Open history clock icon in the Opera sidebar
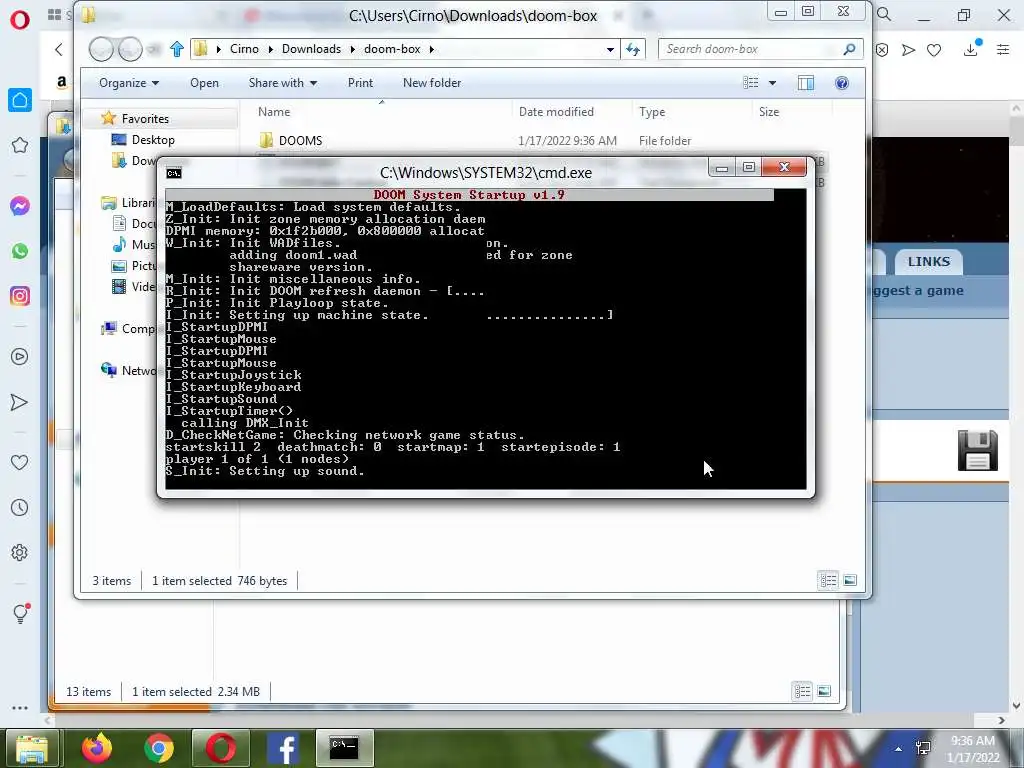The width and height of the screenshot is (1024, 768). coord(20,507)
